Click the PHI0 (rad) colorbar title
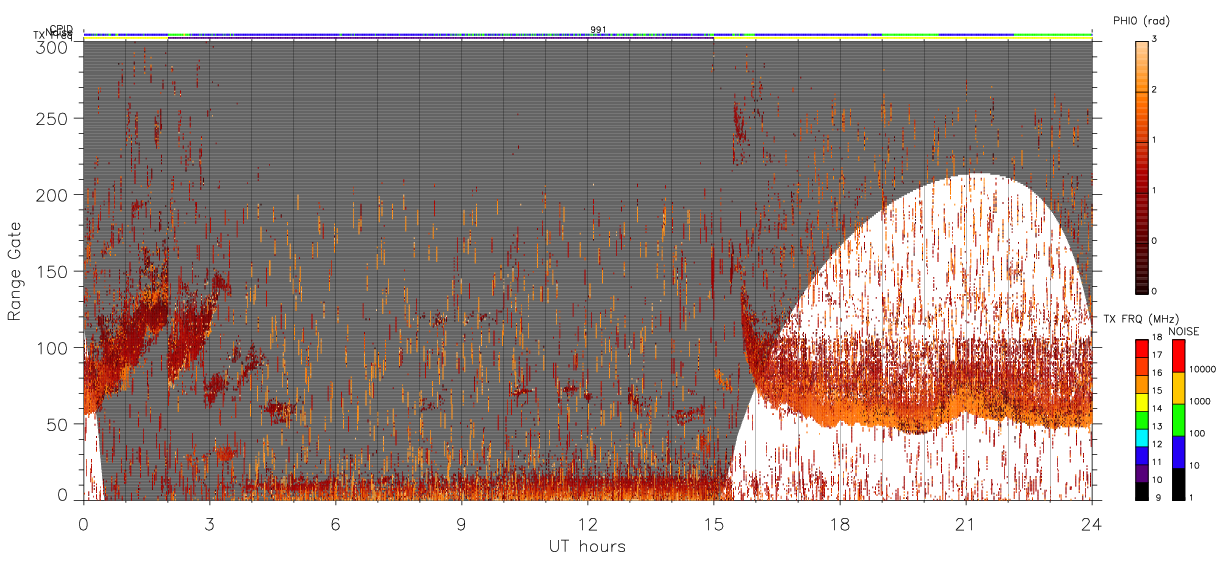 [1142, 21]
